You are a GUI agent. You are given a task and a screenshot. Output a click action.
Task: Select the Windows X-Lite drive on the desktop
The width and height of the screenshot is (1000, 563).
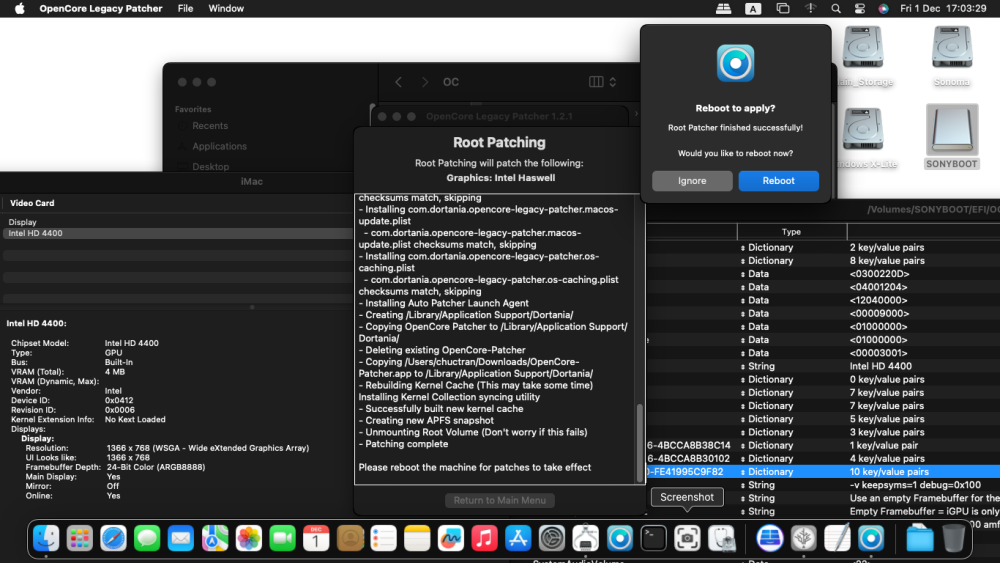pos(863,136)
